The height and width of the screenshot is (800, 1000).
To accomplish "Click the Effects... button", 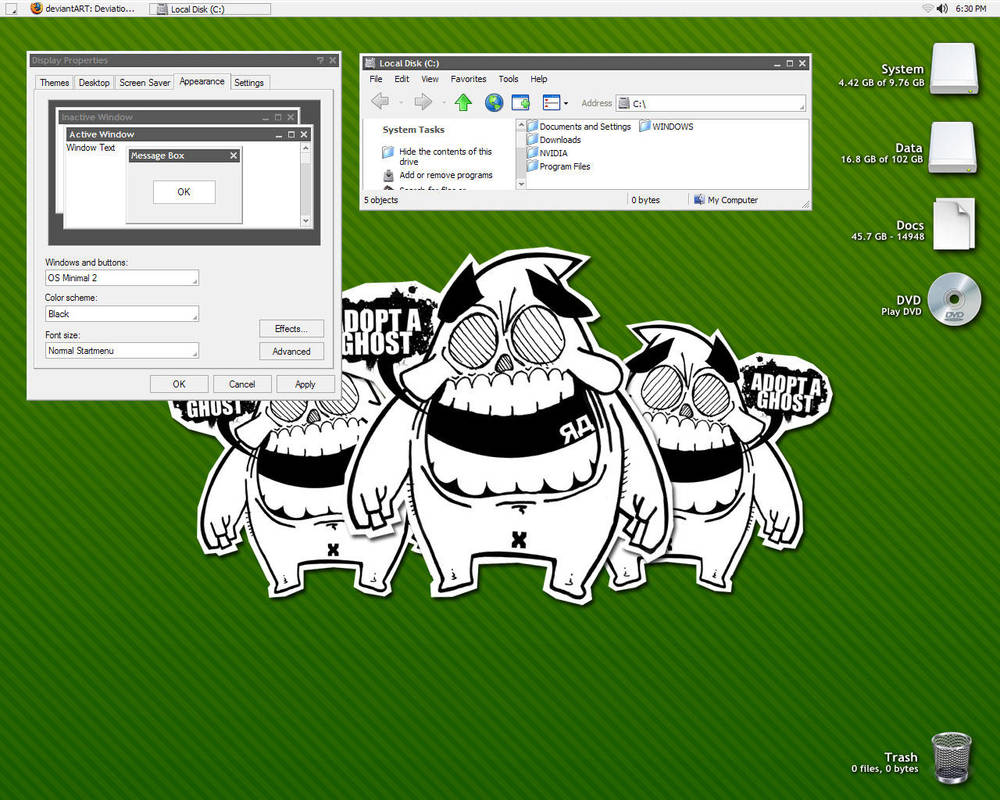I will (x=291, y=329).
